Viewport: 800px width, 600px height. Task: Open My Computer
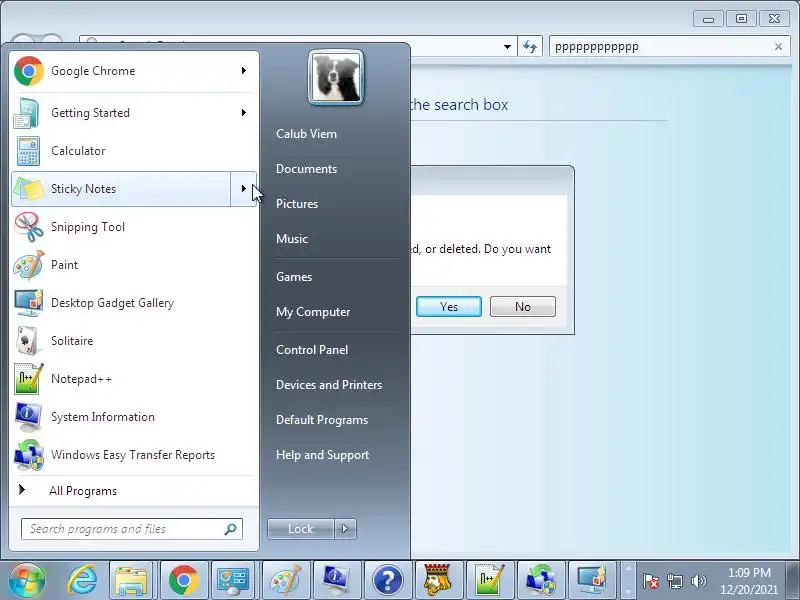pyautogui.click(x=313, y=312)
